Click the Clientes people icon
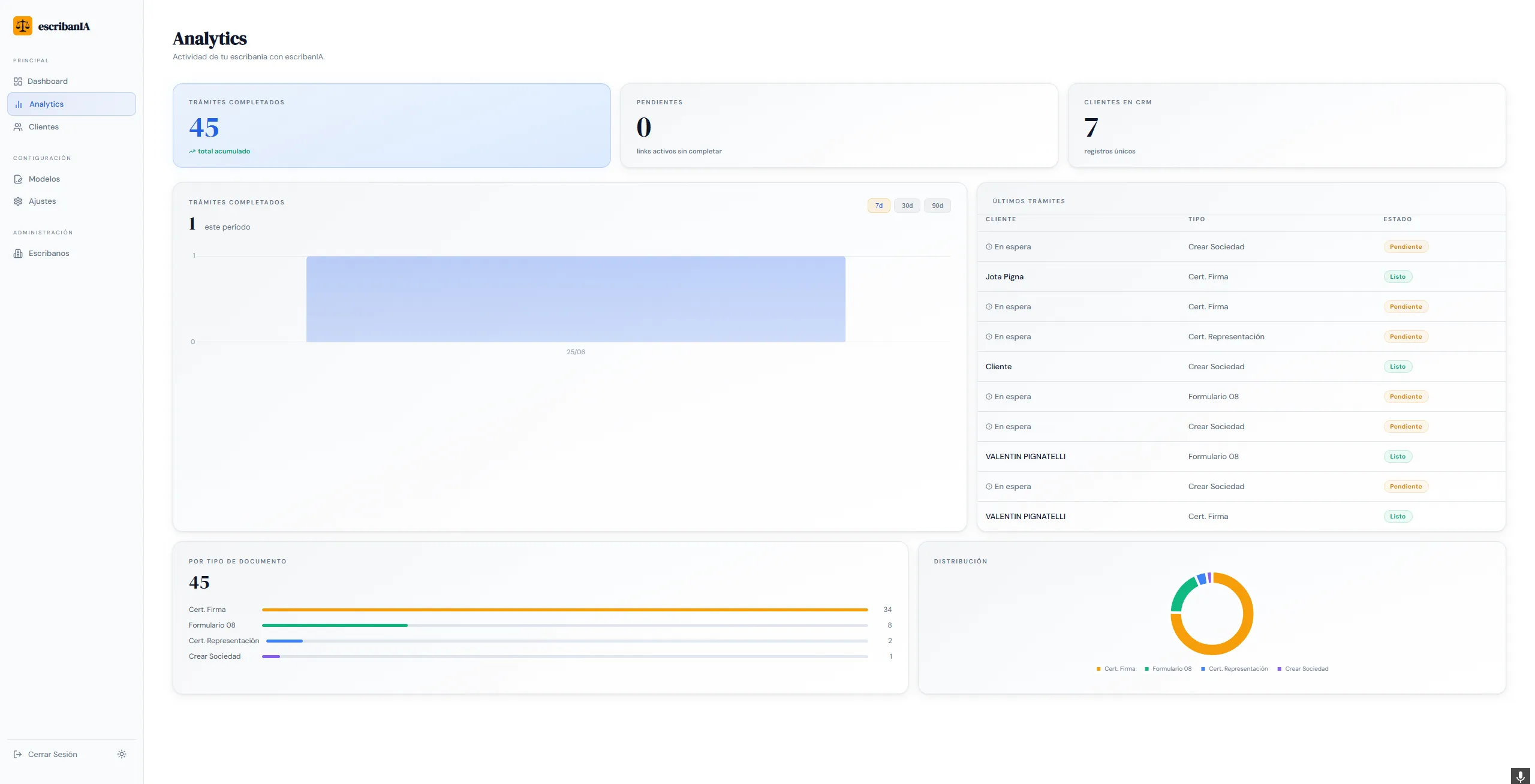Screen dimensions: 1535x784 click(18, 127)
